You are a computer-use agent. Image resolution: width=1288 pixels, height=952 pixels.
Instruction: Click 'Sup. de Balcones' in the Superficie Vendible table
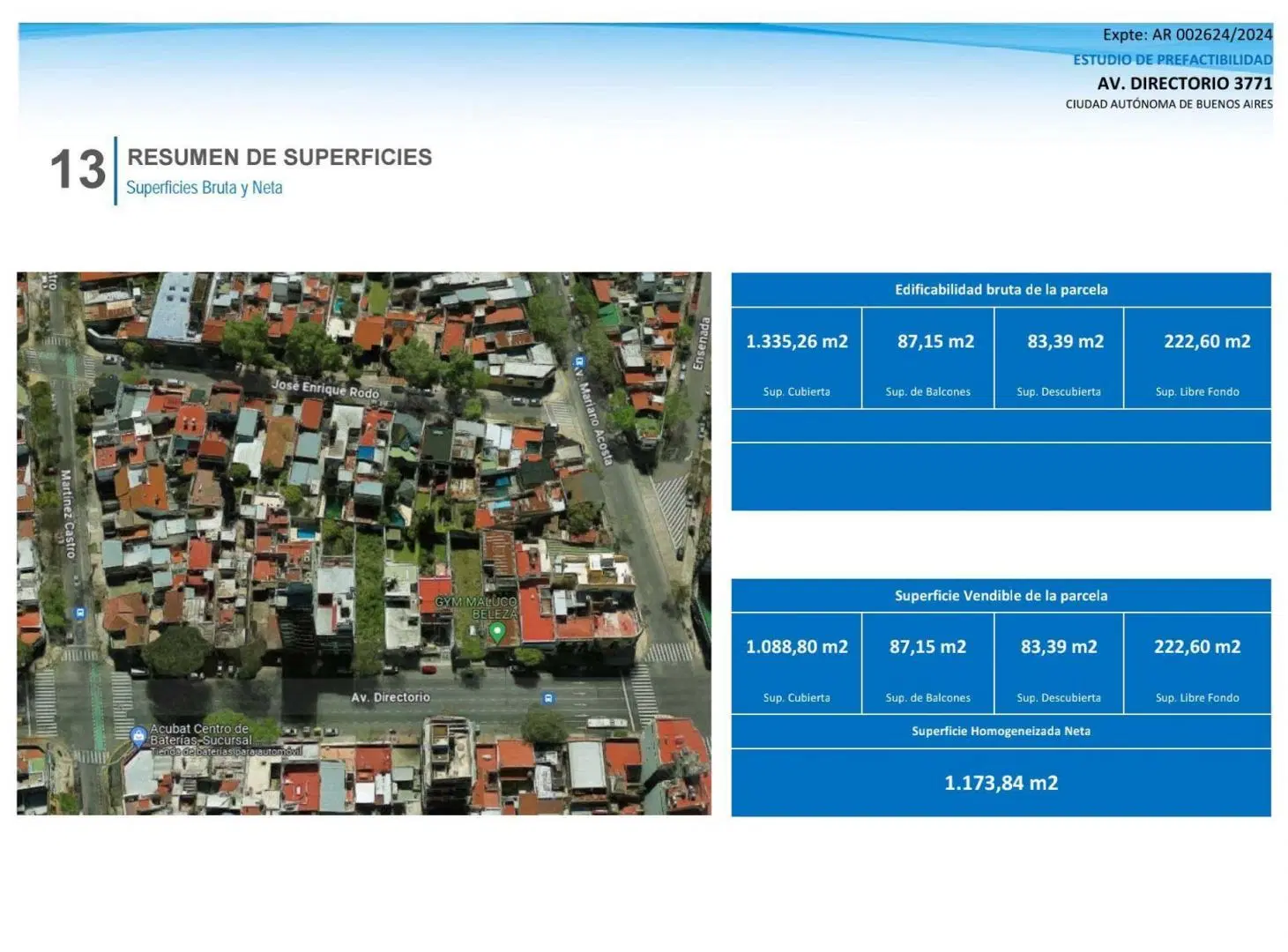[927, 698]
